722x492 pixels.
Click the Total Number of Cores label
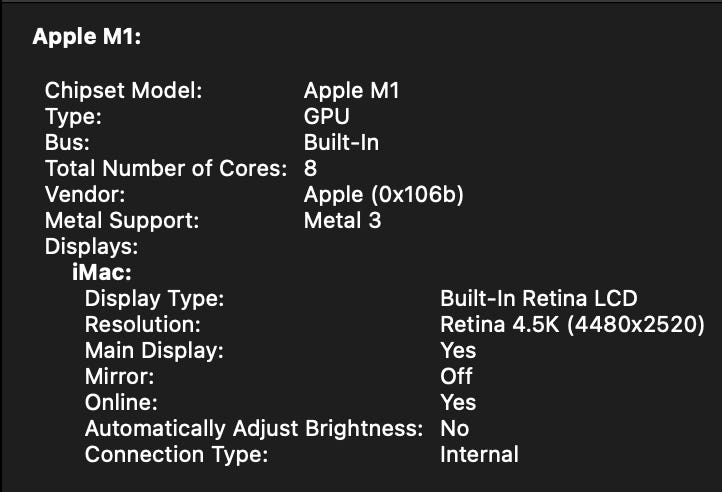click(x=166, y=169)
